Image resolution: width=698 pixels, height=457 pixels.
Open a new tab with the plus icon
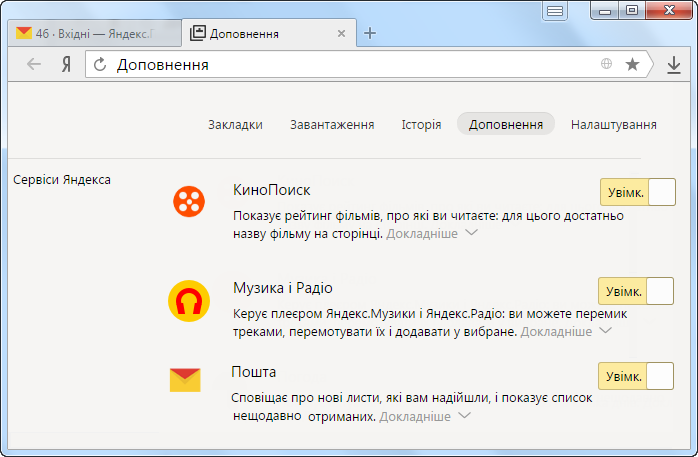point(370,33)
